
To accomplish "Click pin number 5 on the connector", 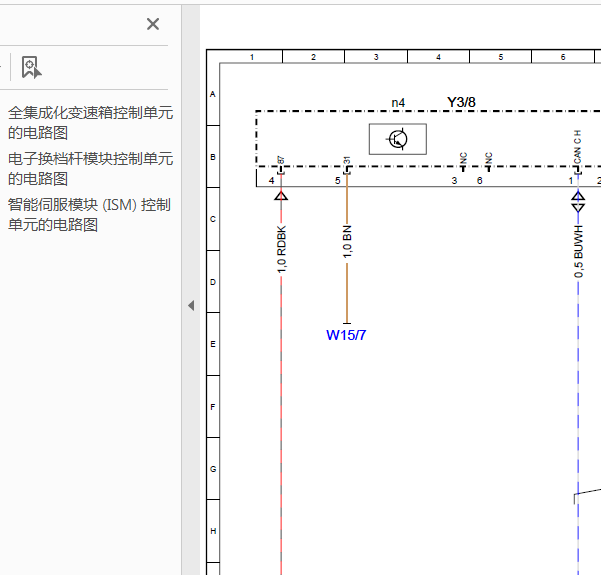I will 338,181.
